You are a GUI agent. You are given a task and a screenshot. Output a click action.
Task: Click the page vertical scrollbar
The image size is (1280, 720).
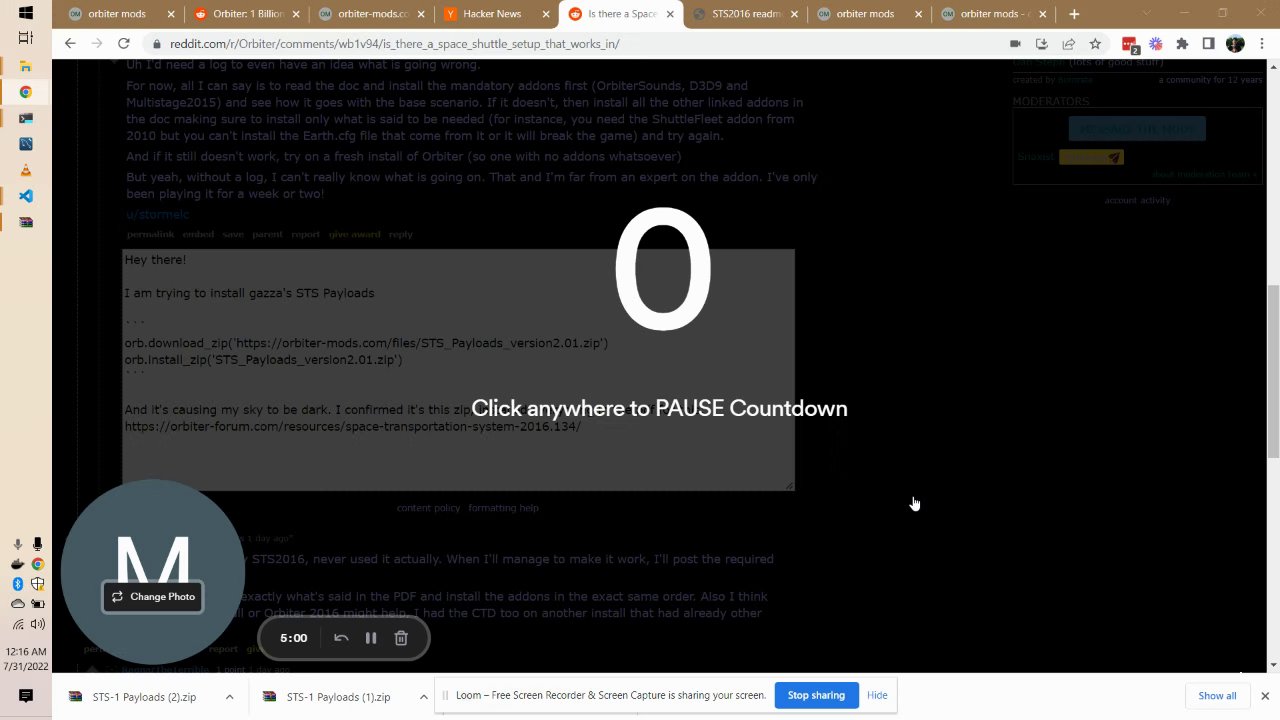pyautogui.click(x=1273, y=370)
